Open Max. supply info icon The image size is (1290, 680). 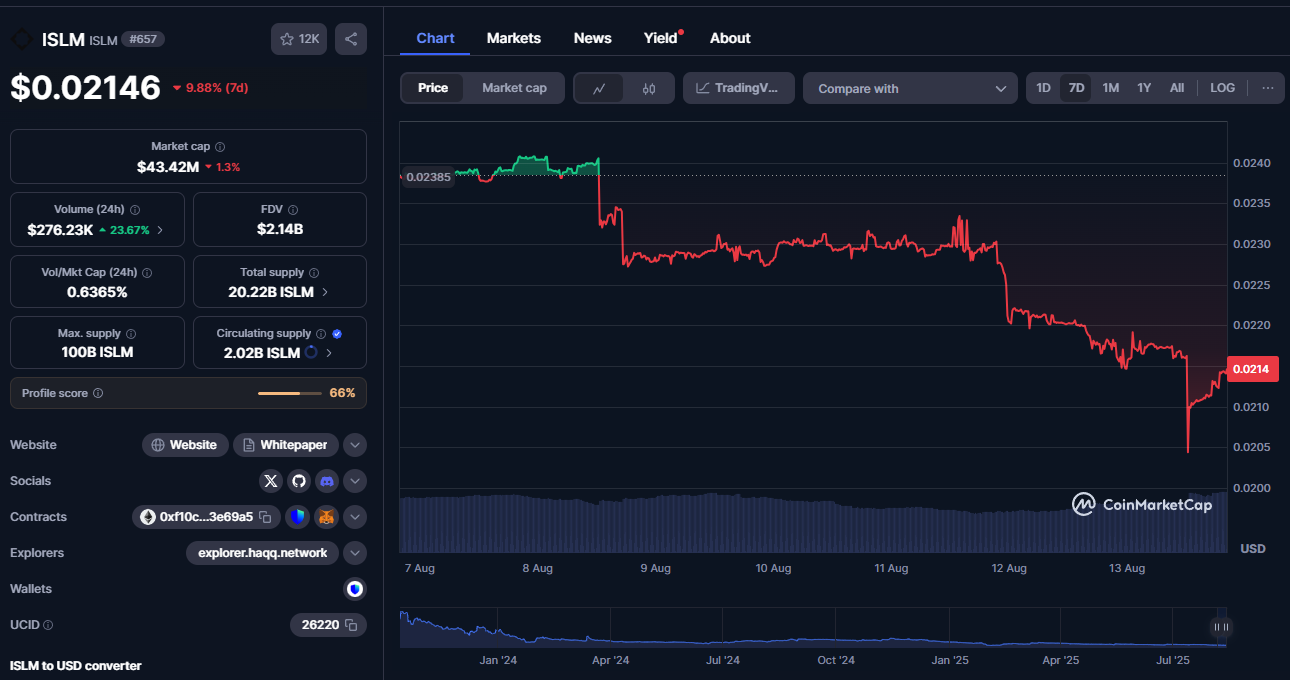[x=131, y=334]
